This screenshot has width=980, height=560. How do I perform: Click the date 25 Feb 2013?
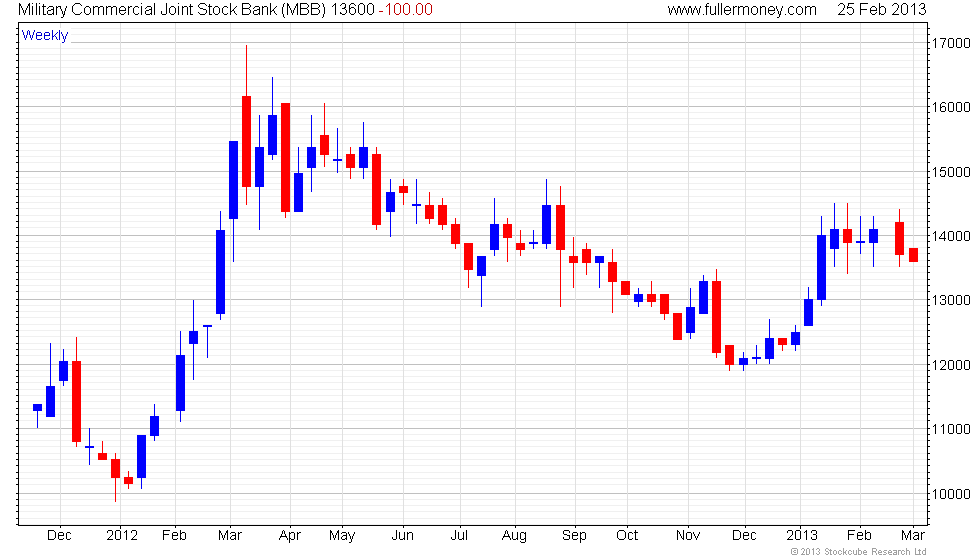882,10
